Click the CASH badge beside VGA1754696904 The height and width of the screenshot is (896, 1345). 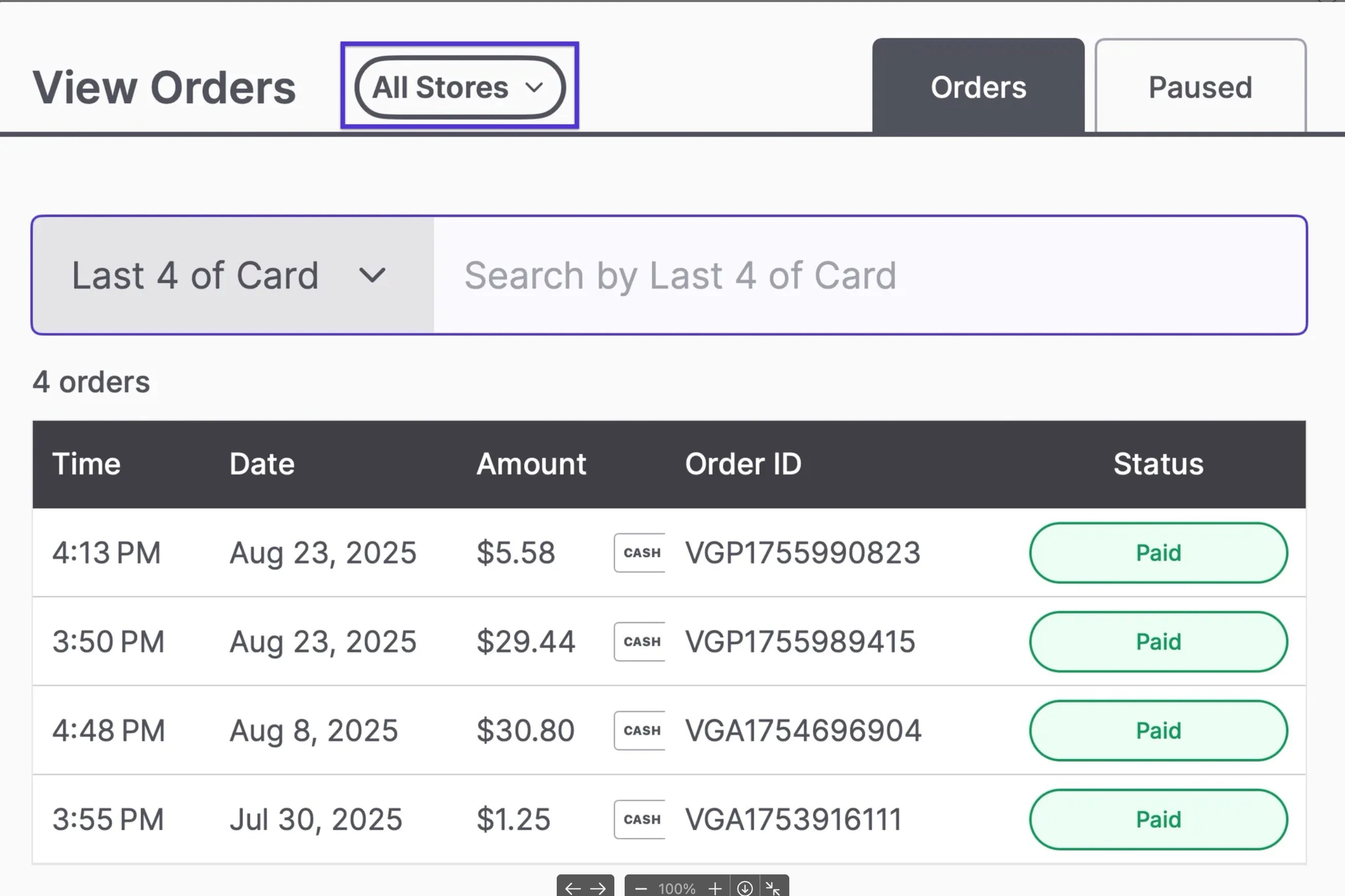point(639,730)
